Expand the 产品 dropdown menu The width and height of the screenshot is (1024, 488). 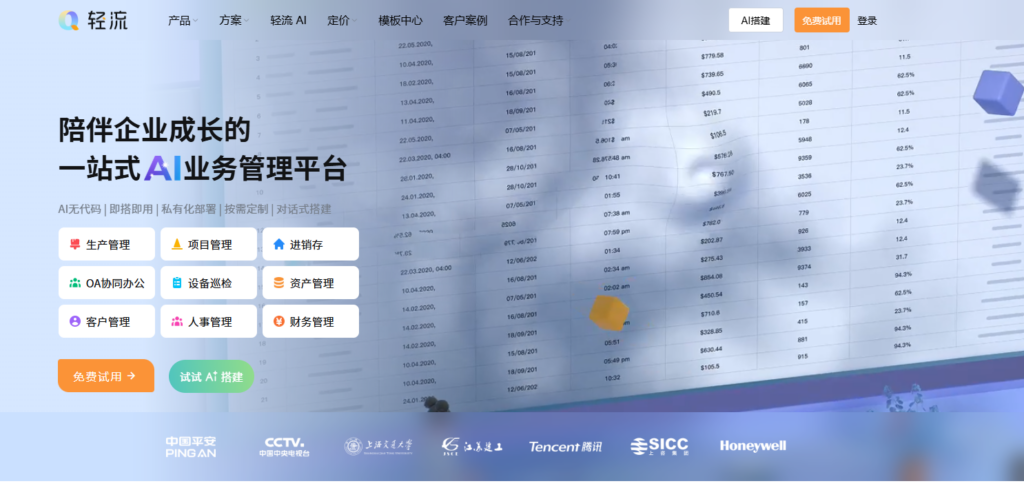coord(183,20)
